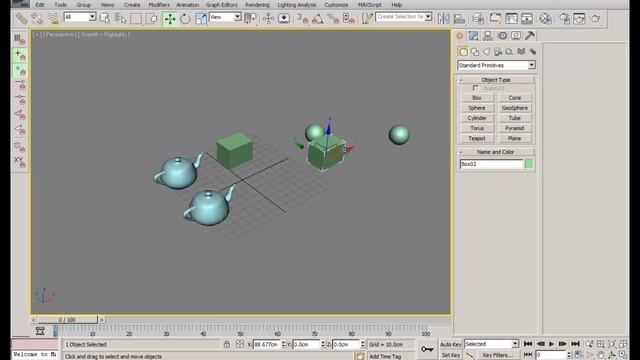Open the Standard Primitives dropdown
640x360 pixels.
pyautogui.click(x=496, y=65)
